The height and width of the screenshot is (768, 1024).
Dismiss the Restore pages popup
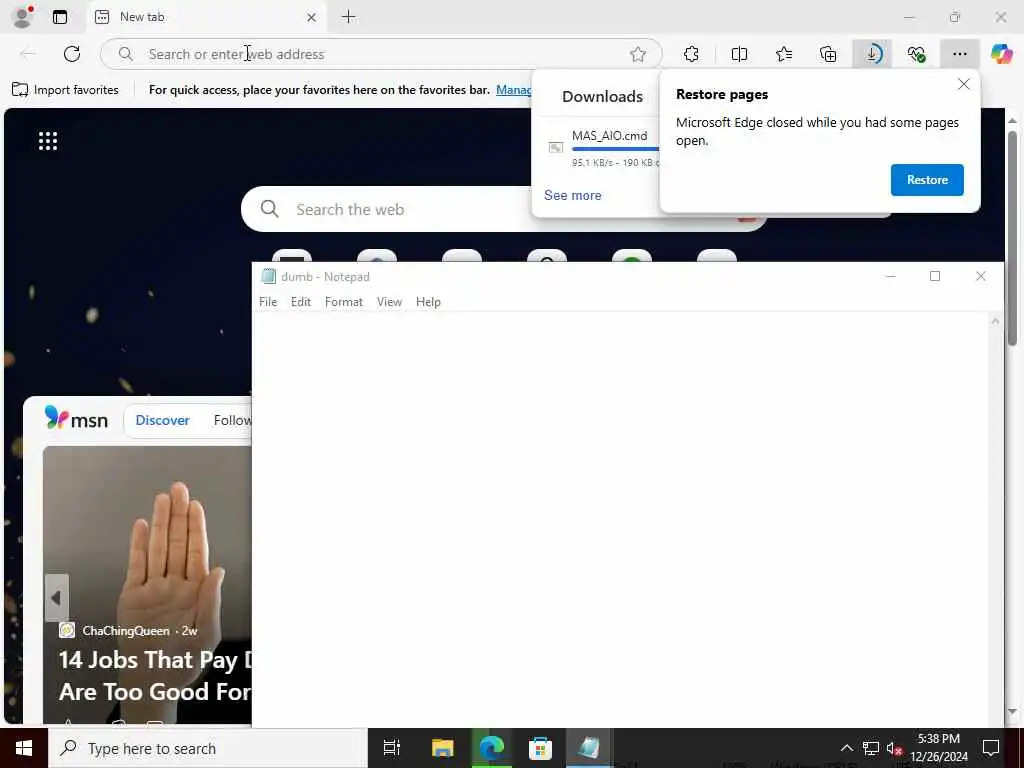(963, 84)
